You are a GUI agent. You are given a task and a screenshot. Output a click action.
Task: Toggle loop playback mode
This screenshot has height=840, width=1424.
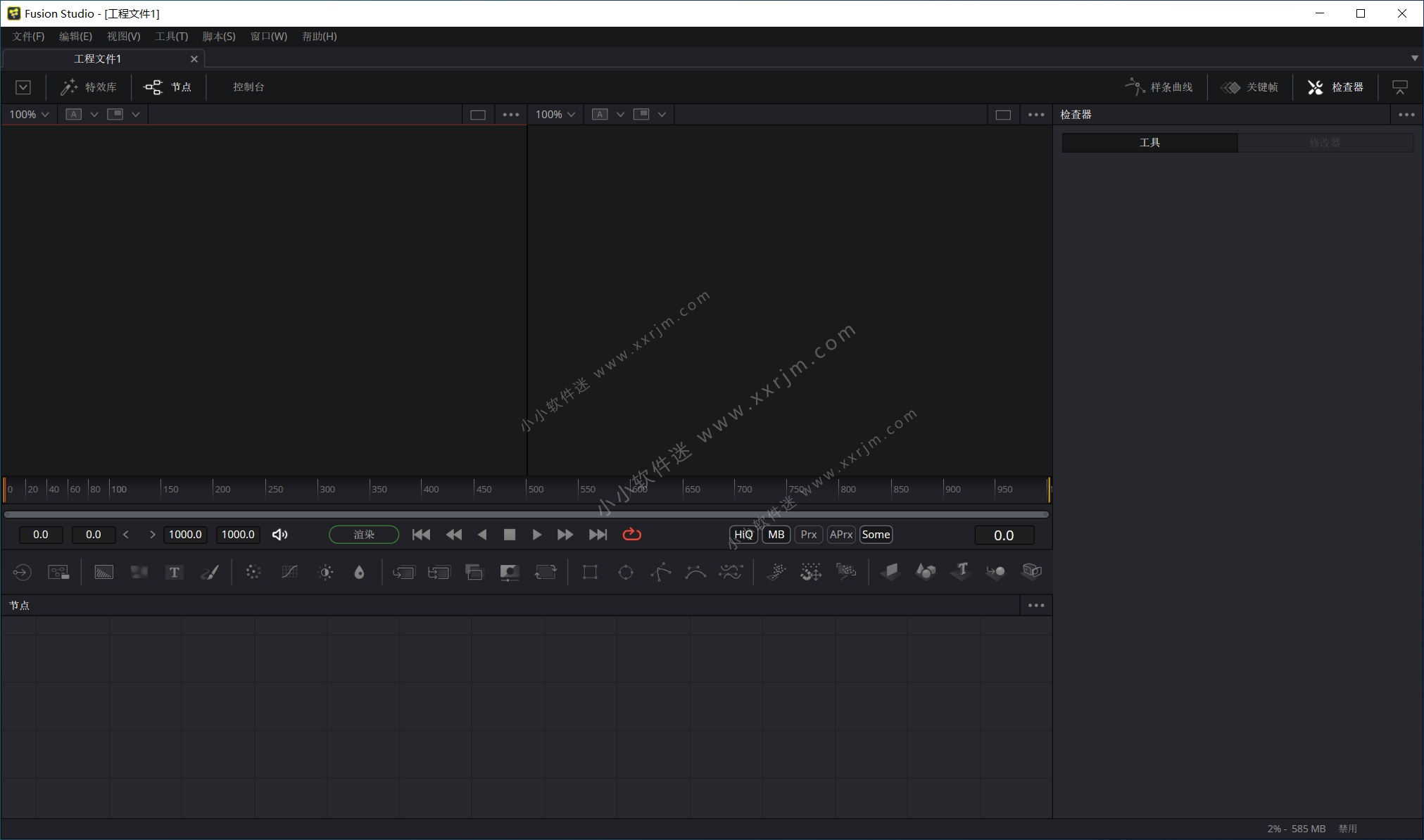point(631,535)
